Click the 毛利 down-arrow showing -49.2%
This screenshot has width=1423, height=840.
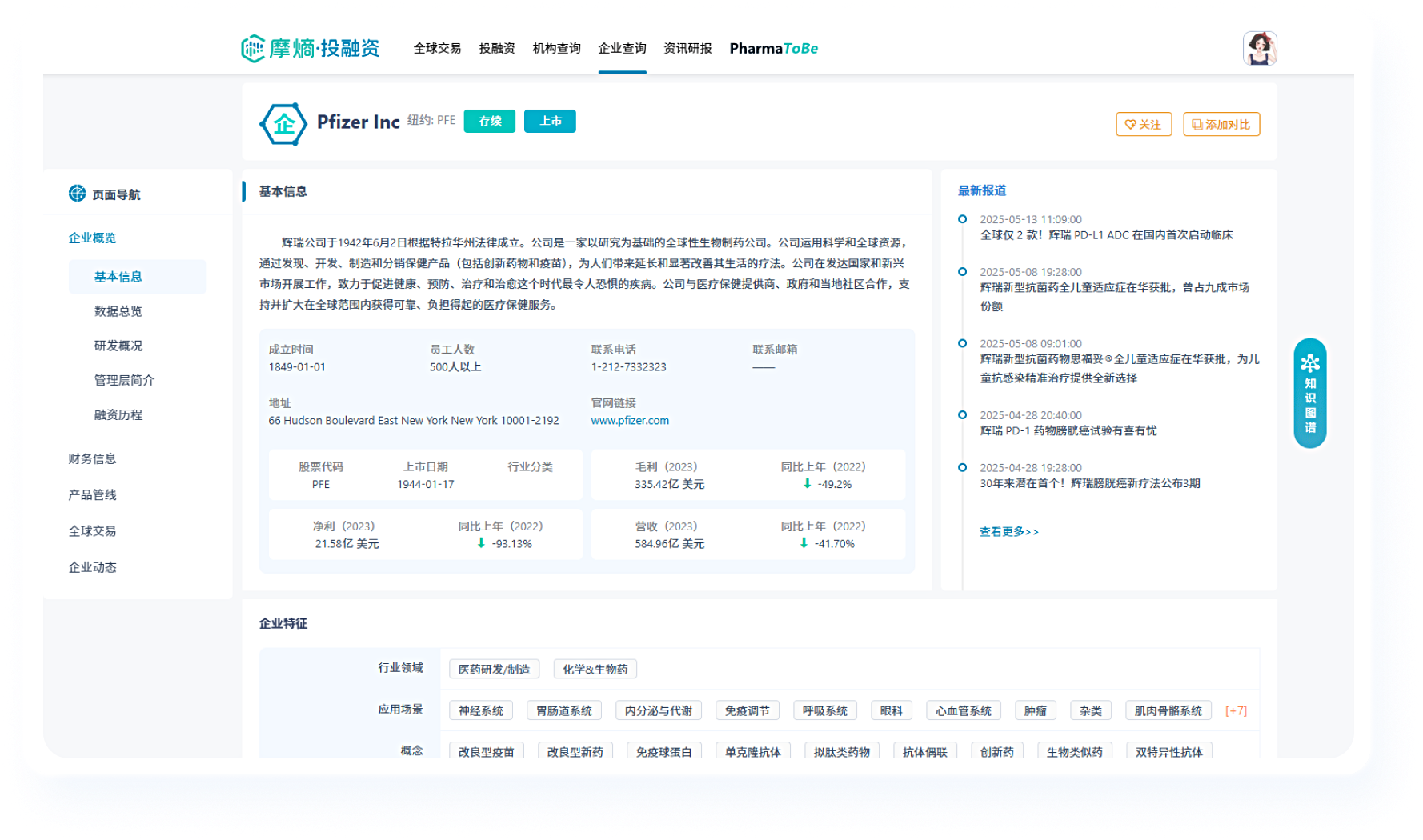807,483
